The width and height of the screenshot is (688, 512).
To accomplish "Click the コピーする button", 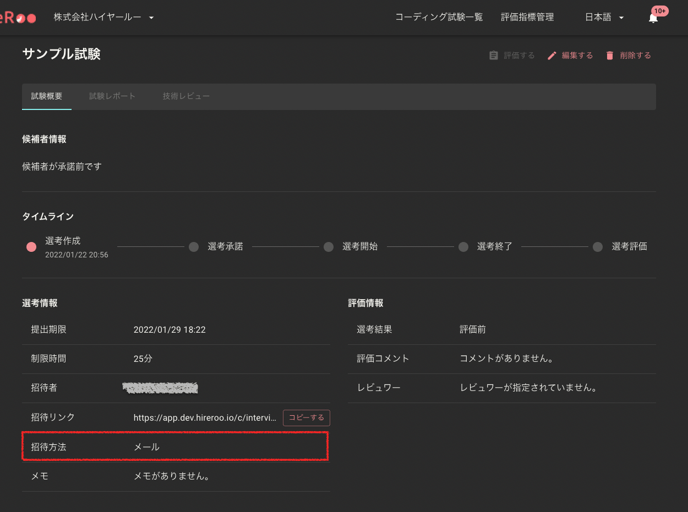I will pyautogui.click(x=306, y=418).
